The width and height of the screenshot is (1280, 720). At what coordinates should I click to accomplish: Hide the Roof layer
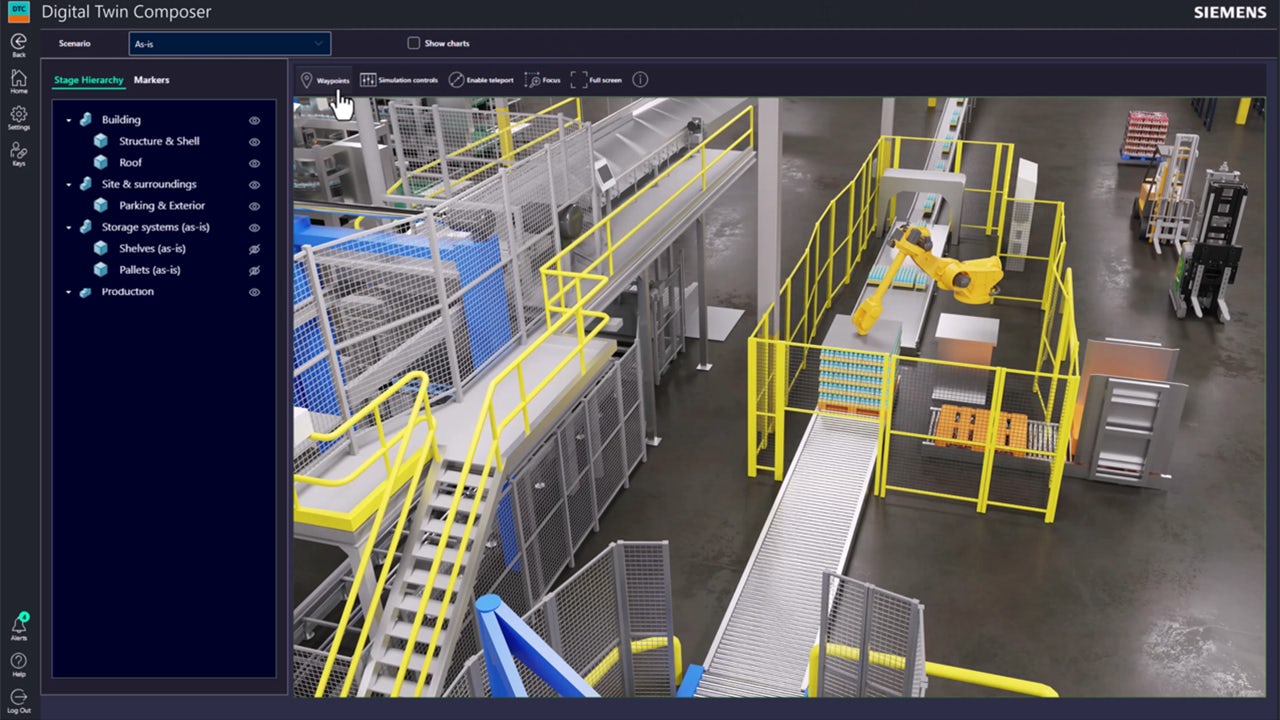(x=254, y=163)
